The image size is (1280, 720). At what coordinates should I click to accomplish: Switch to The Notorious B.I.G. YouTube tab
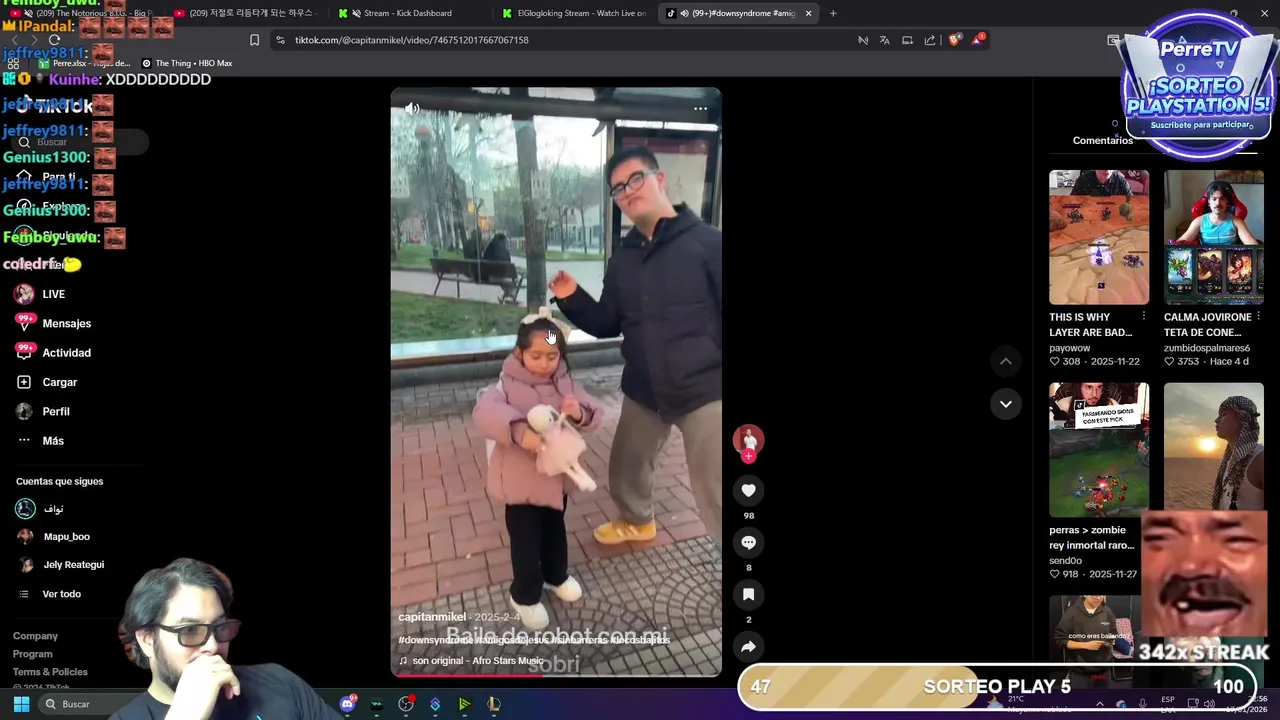(85, 13)
